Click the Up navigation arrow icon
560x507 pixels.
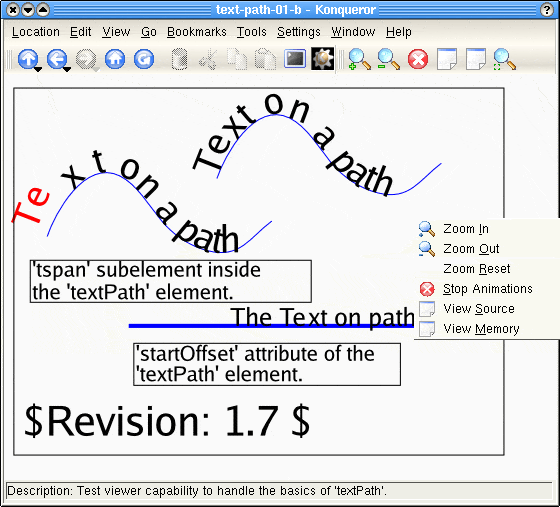28,59
